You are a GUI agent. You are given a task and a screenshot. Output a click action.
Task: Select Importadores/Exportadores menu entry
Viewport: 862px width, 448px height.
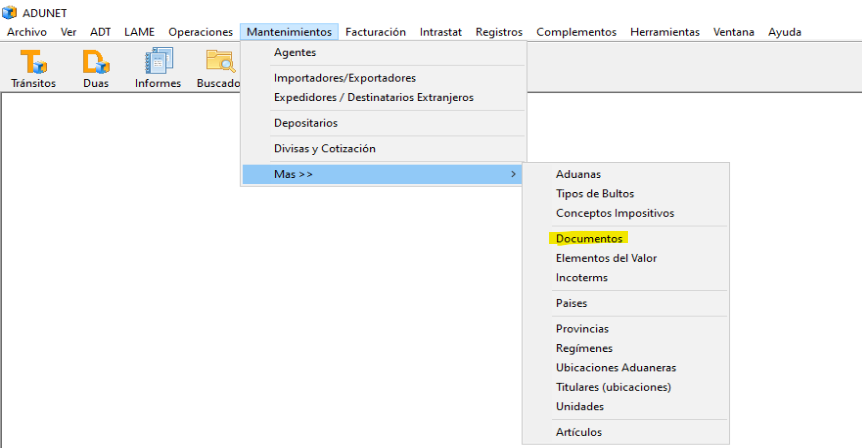(344, 78)
